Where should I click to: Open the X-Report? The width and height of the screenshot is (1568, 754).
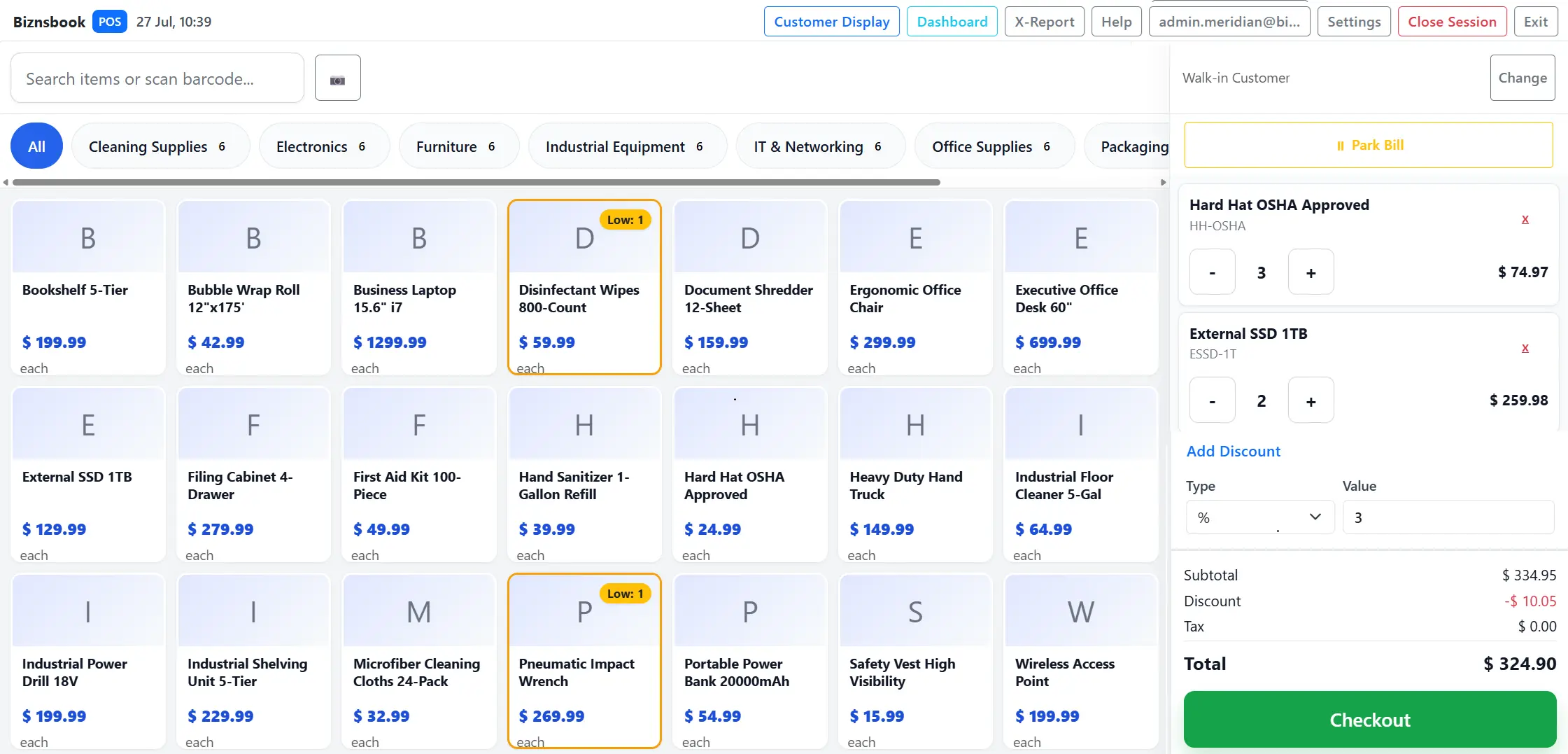click(x=1044, y=22)
